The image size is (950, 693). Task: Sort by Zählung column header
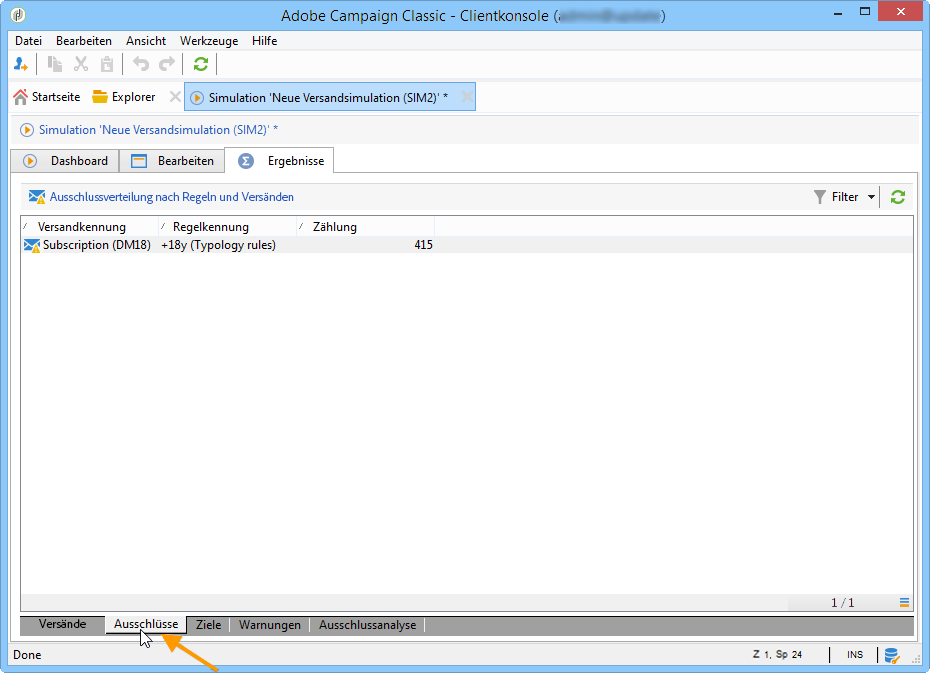click(x=366, y=227)
